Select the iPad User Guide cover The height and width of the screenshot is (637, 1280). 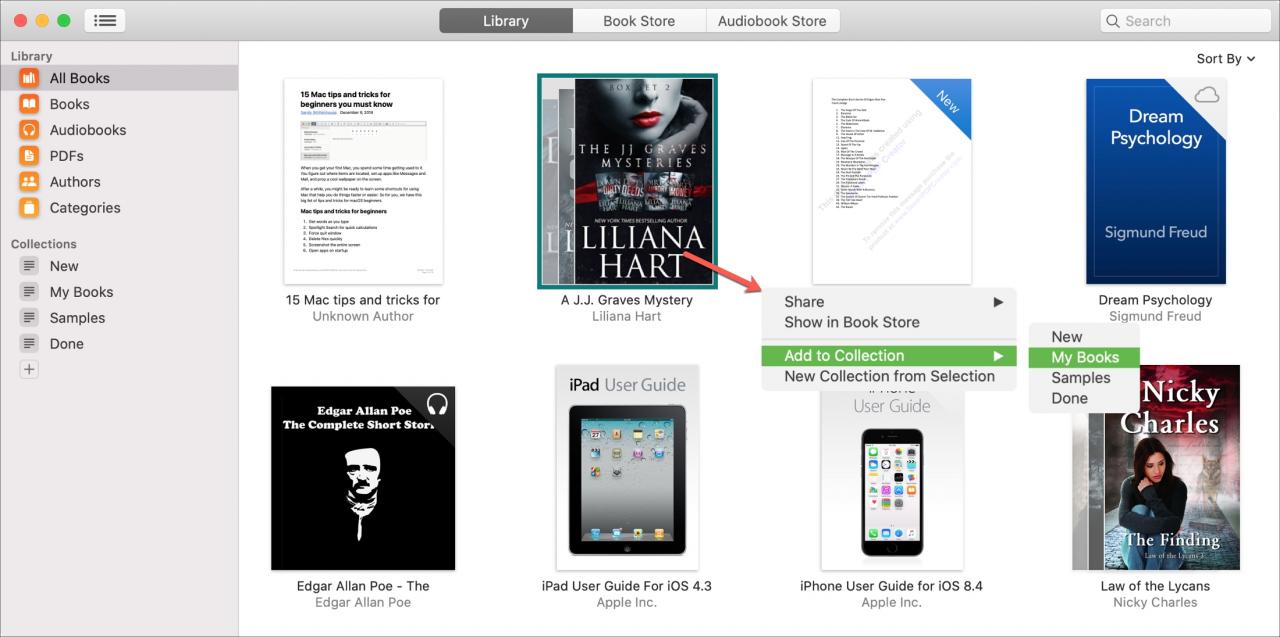point(627,467)
